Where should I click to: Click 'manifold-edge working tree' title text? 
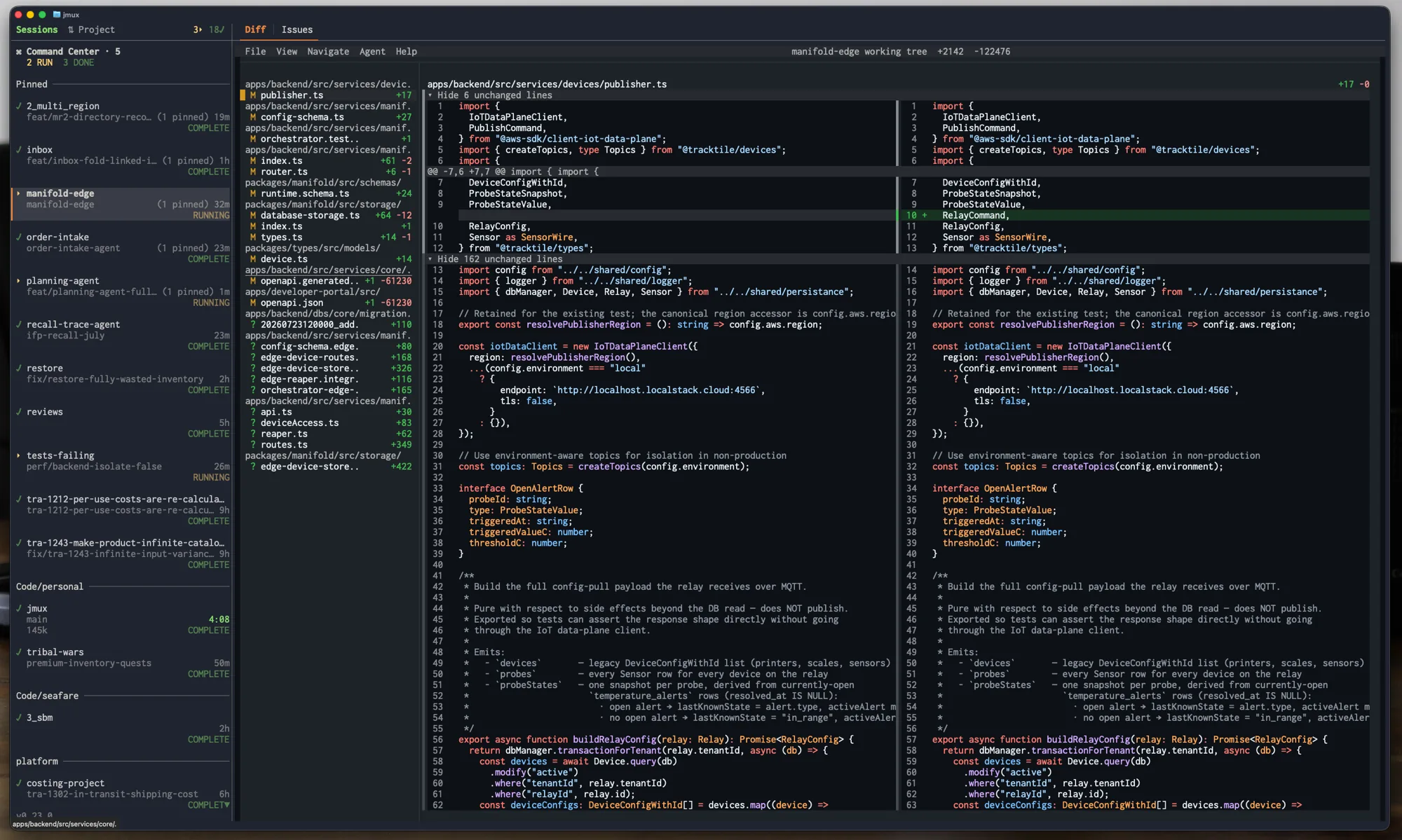[859, 52]
